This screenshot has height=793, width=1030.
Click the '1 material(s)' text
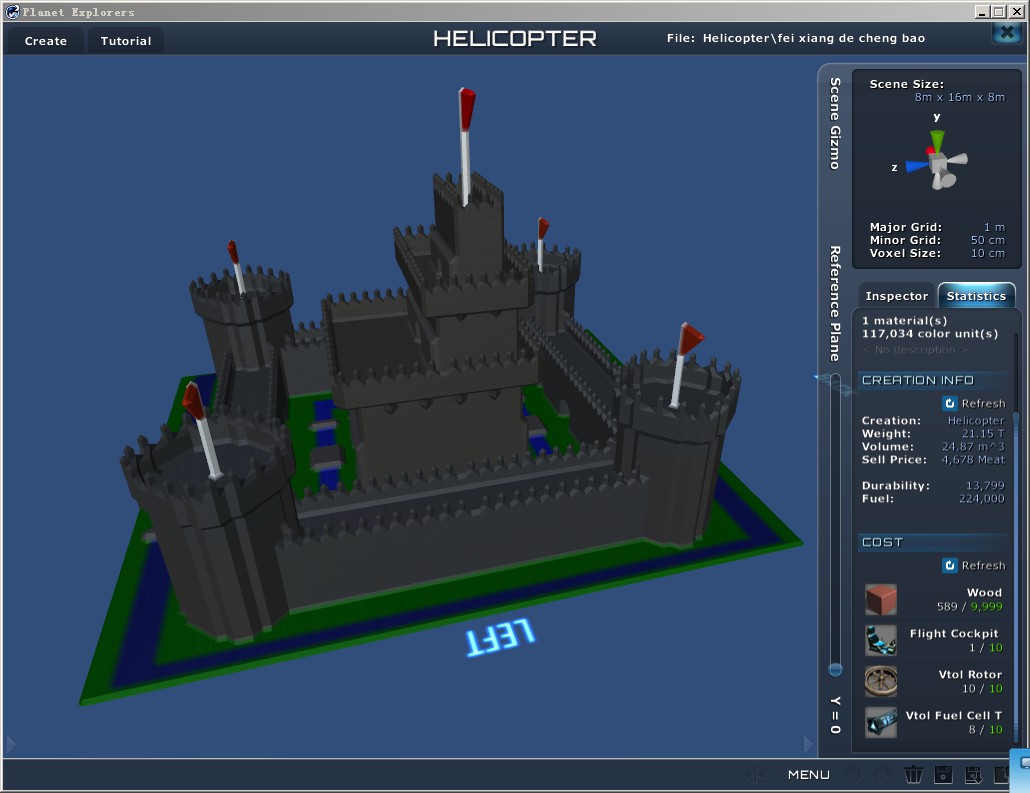coord(905,321)
